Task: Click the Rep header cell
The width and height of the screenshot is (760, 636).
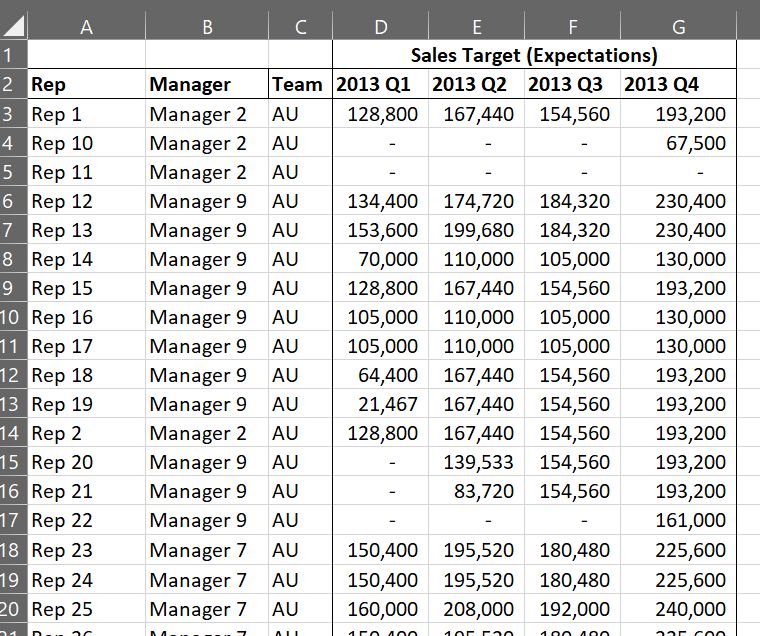Action: click(x=86, y=84)
